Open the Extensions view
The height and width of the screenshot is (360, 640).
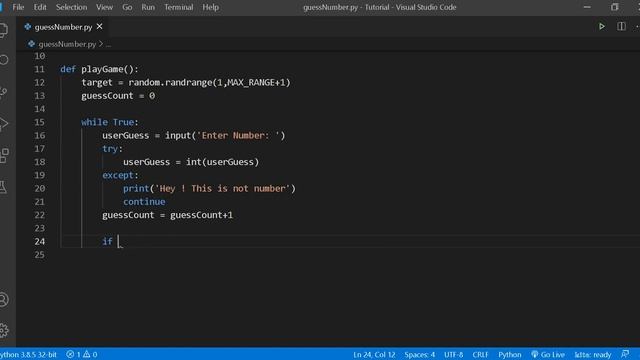click(4, 155)
